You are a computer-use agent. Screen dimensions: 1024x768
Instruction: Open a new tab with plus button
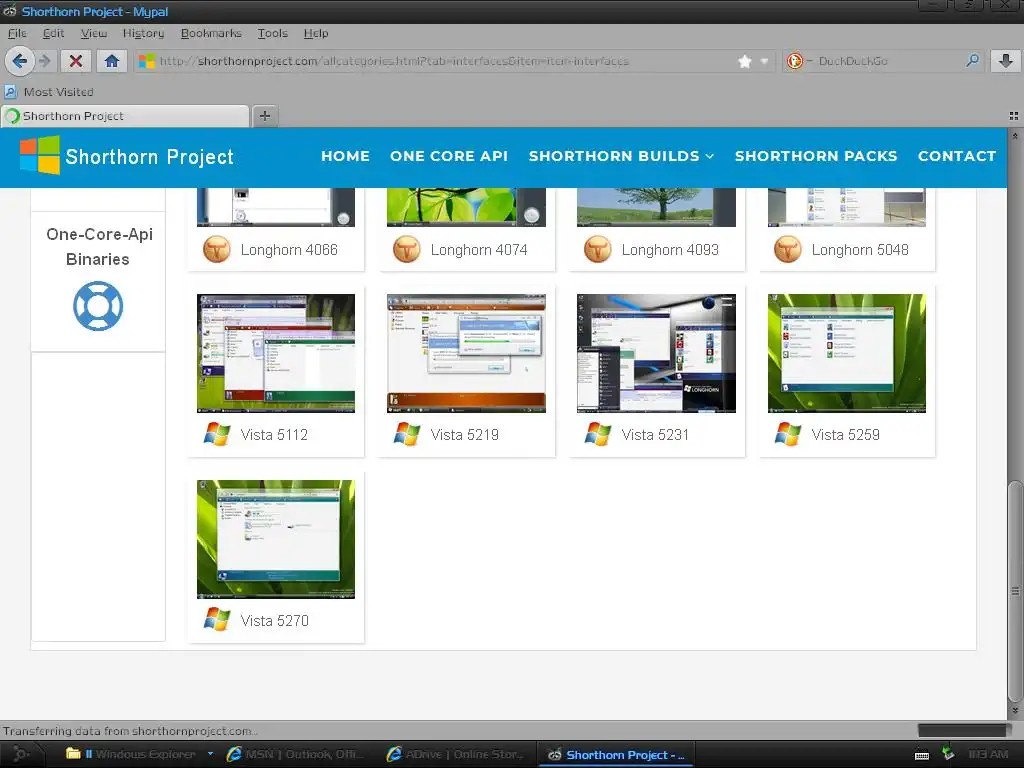tap(264, 116)
